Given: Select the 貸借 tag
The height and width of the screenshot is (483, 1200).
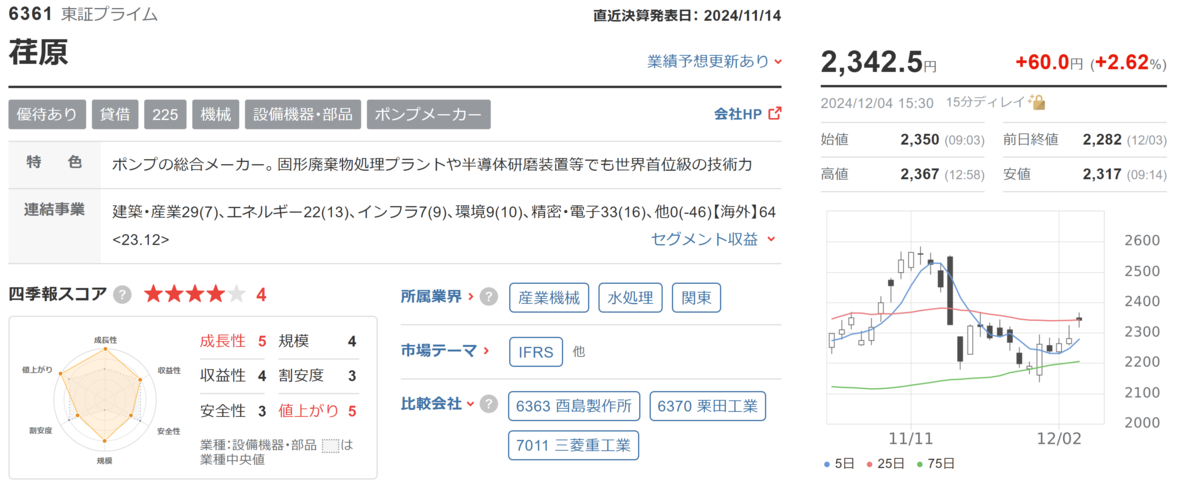Looking at the screenshot, I should pos(115,114).
